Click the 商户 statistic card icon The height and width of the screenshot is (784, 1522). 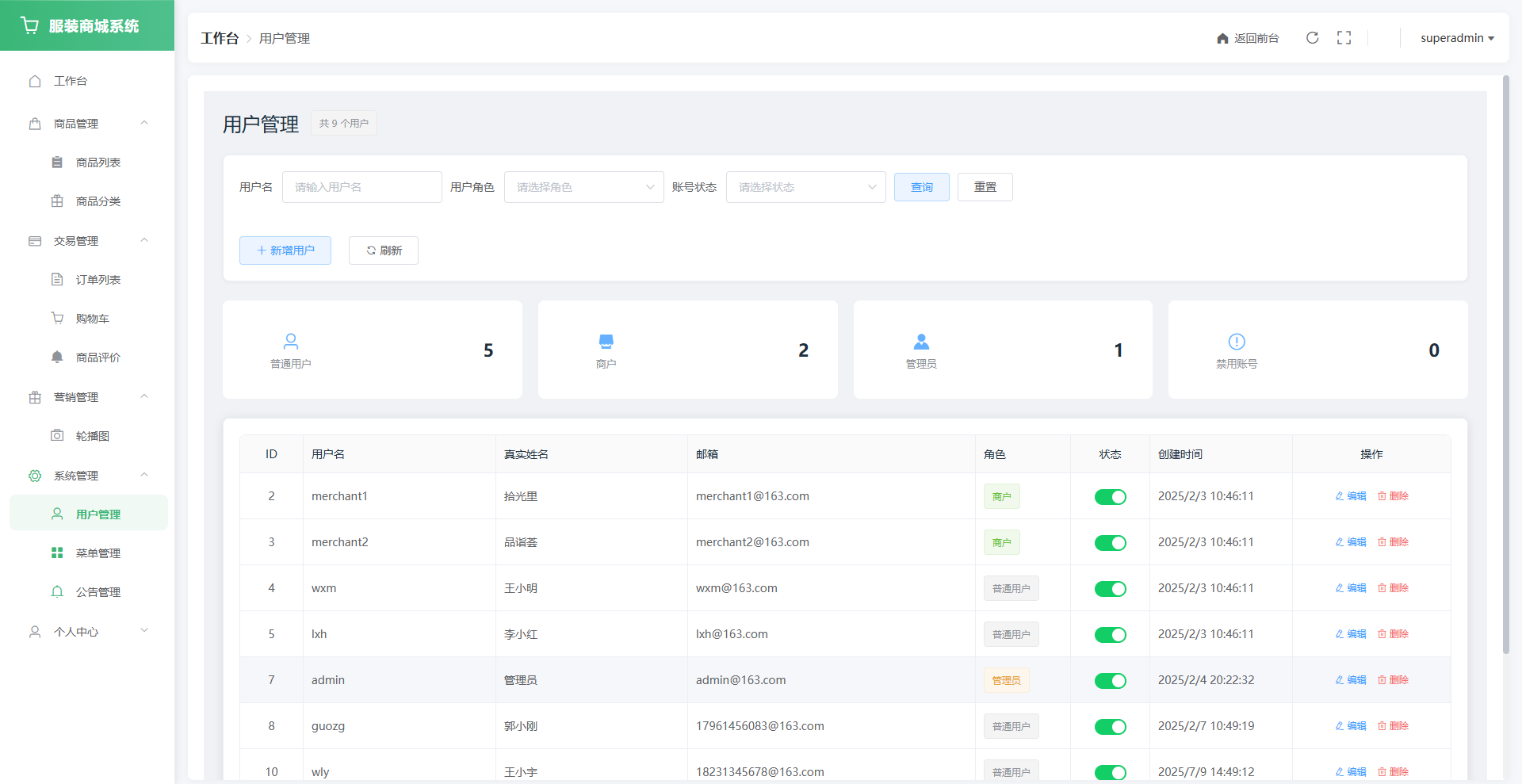[x=606, y=342]
